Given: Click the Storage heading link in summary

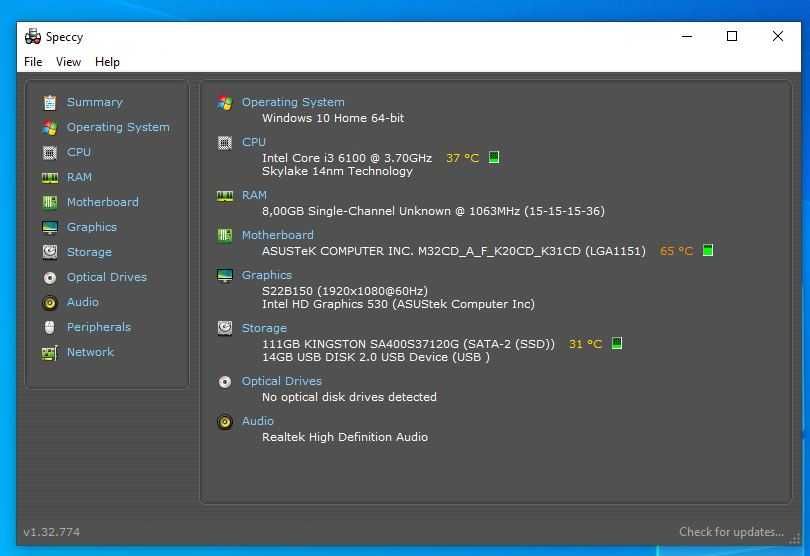Looking at the screenshot, I should point(264,328).
